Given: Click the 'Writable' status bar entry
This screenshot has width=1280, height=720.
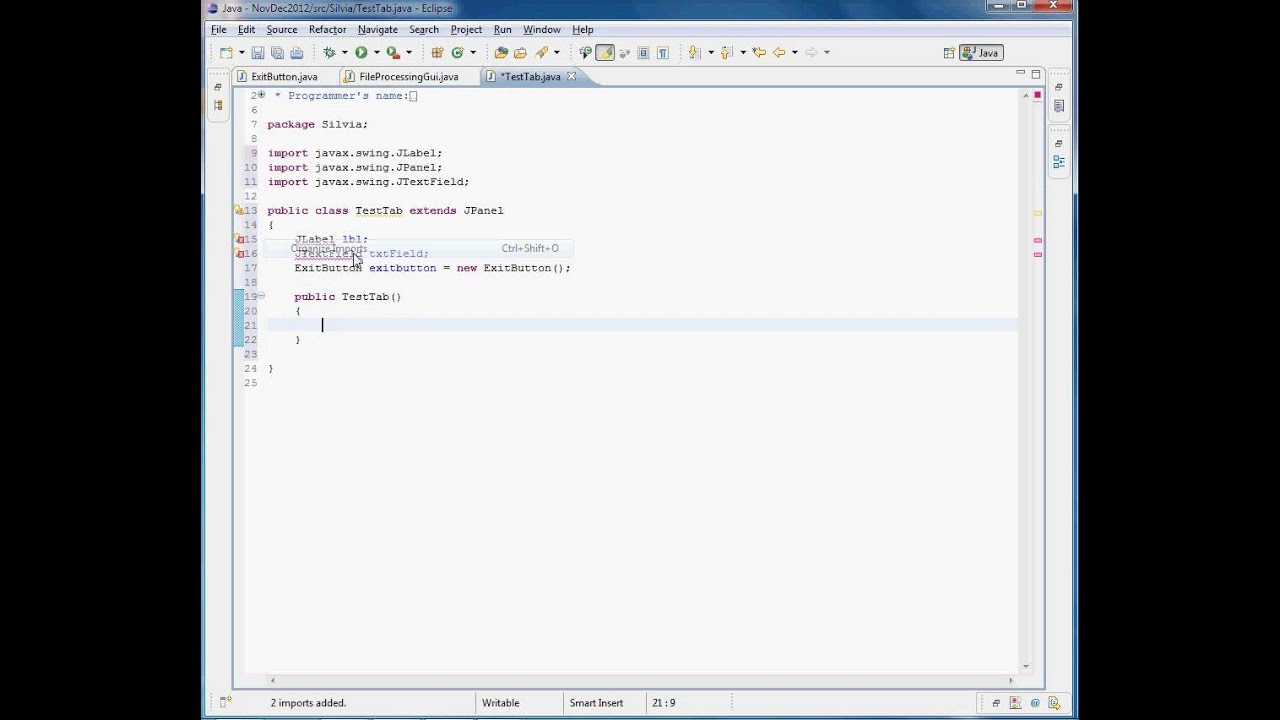Looking at the screenshot, I should click(x=500, y=703).
